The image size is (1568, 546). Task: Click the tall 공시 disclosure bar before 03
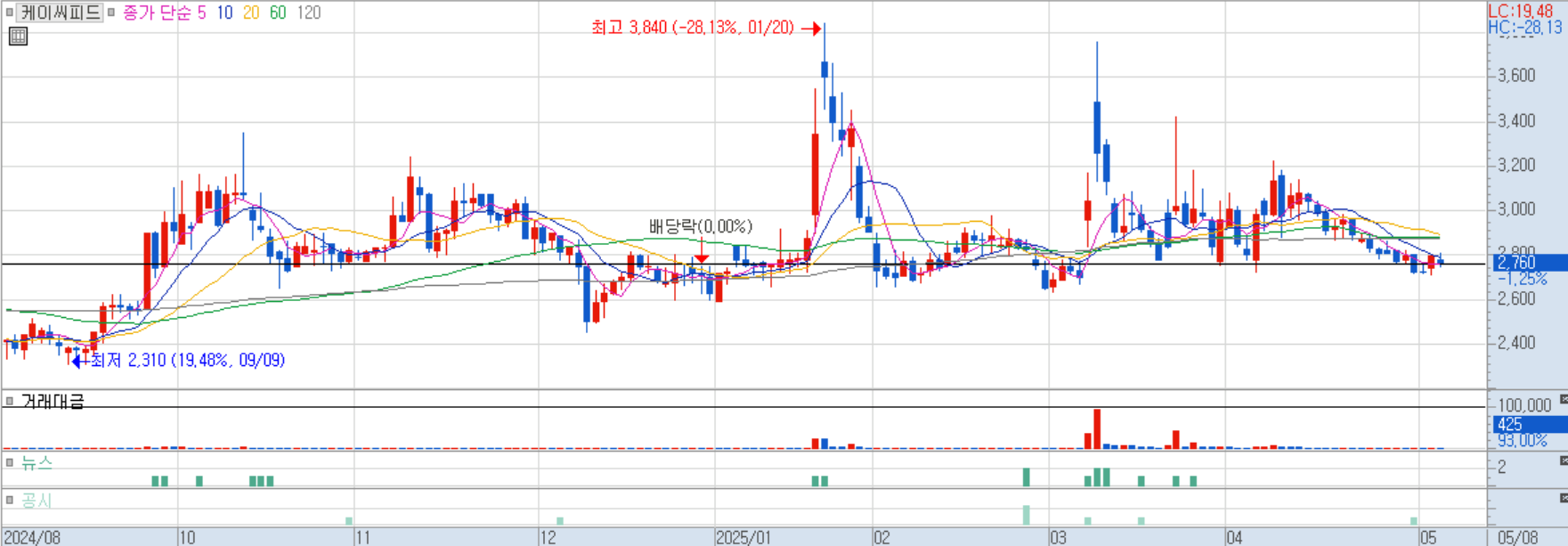click(x=1027, y=515)
